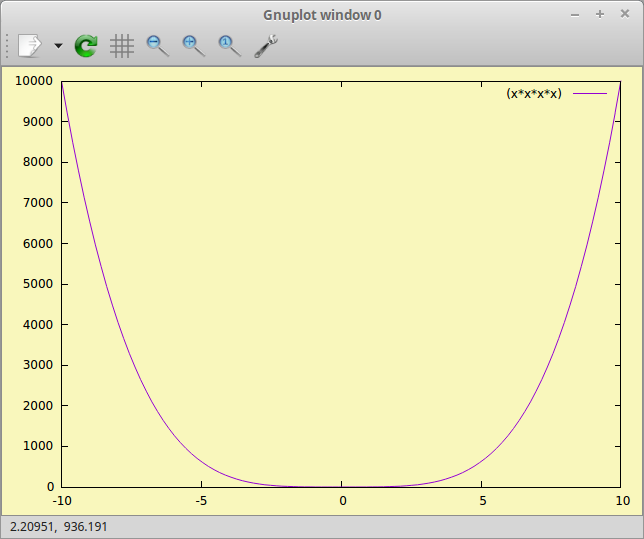Open the export dropdown arrow
Screen dimensions: 644x539
pyautogui.click(x=58, y=46)
